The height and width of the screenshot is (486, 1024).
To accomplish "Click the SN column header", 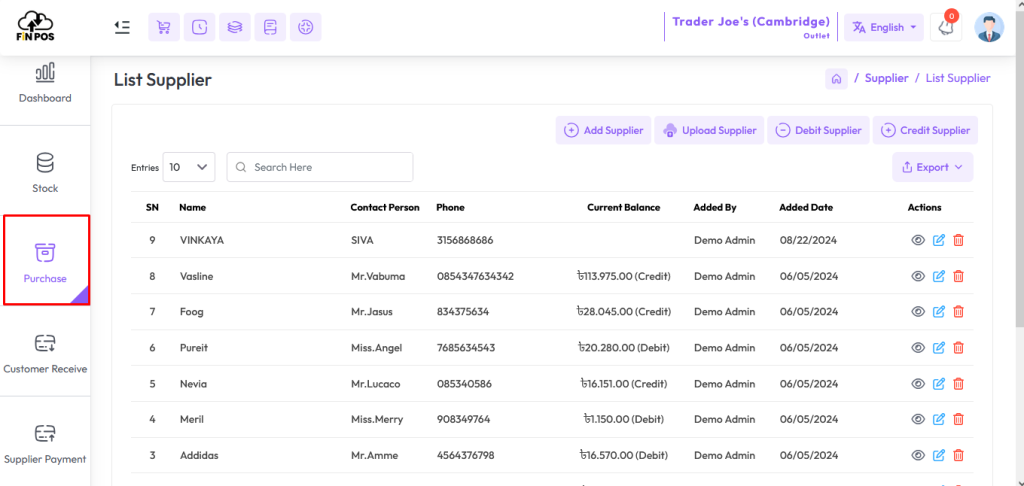I will click(x=152, y=208).
